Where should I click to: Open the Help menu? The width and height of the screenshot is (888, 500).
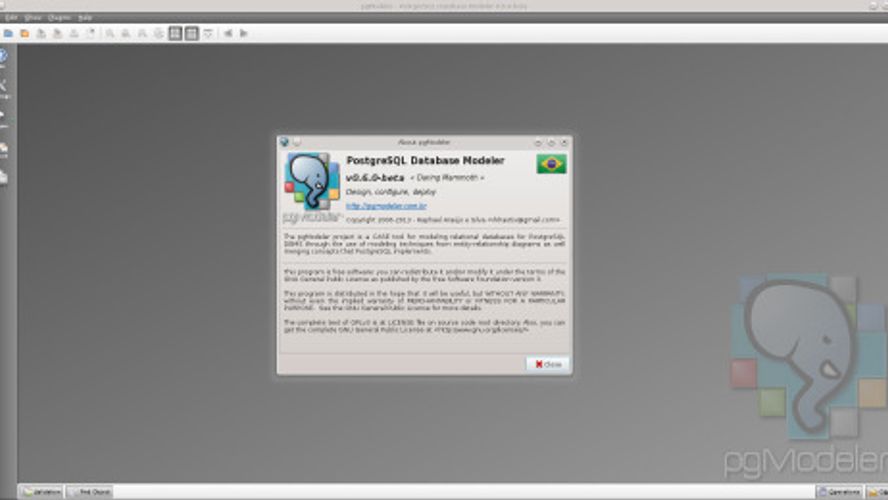tap(85, 18)
